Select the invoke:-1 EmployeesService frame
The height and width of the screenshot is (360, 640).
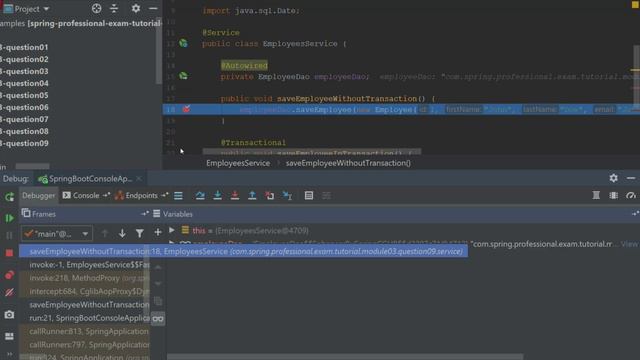[x=85, y=265]
